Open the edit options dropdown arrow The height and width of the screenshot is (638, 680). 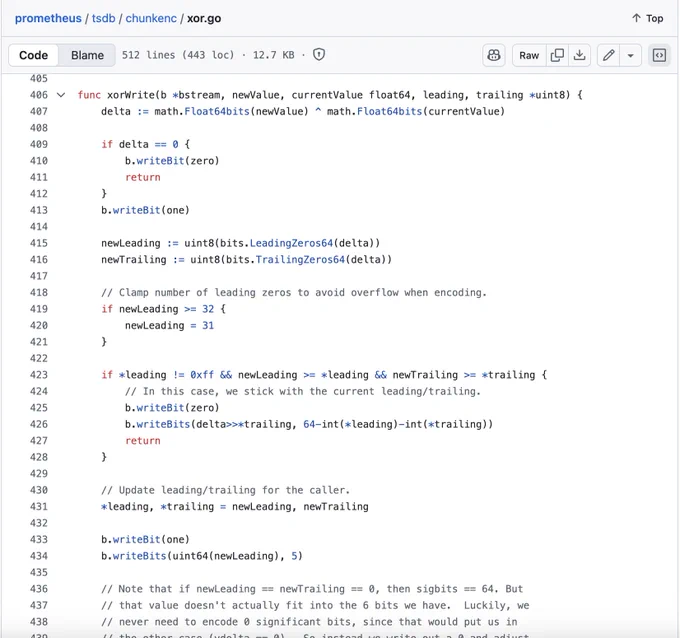tap(631, 55)
